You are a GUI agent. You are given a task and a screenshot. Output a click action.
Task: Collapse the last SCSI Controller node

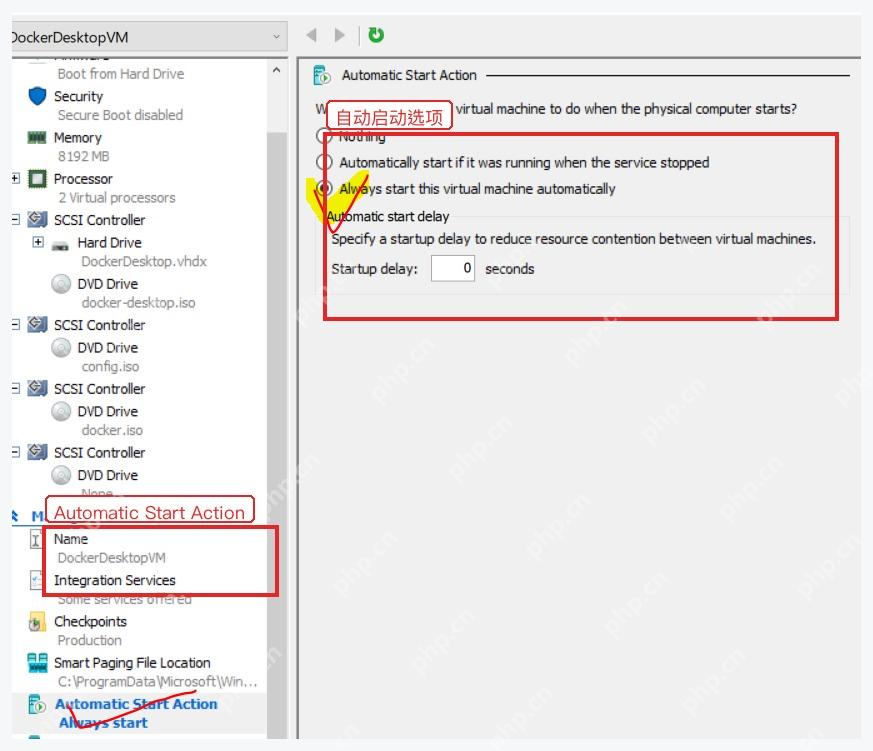[x=15, y=452]
